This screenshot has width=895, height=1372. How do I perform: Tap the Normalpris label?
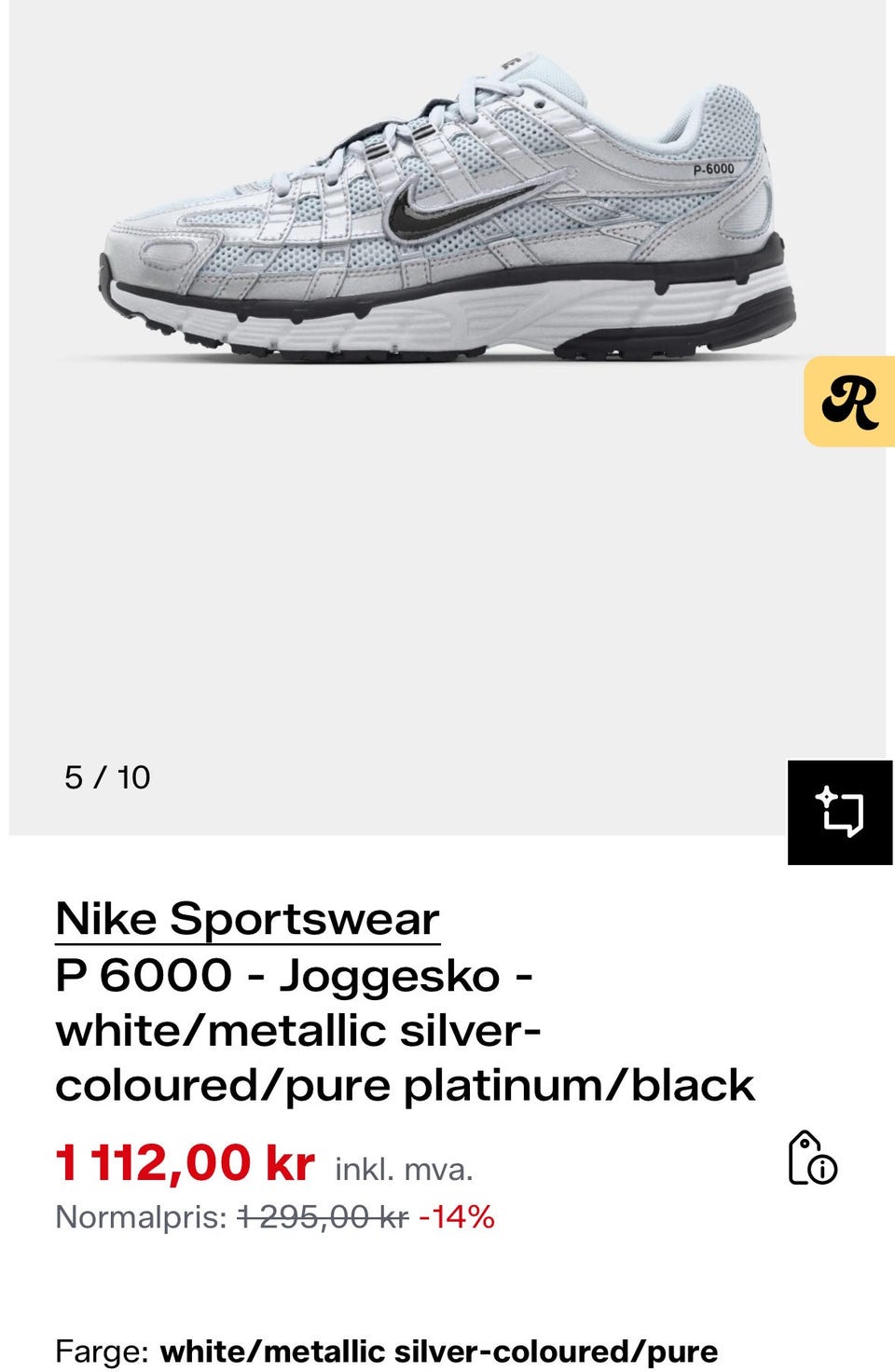point(141,1216)
